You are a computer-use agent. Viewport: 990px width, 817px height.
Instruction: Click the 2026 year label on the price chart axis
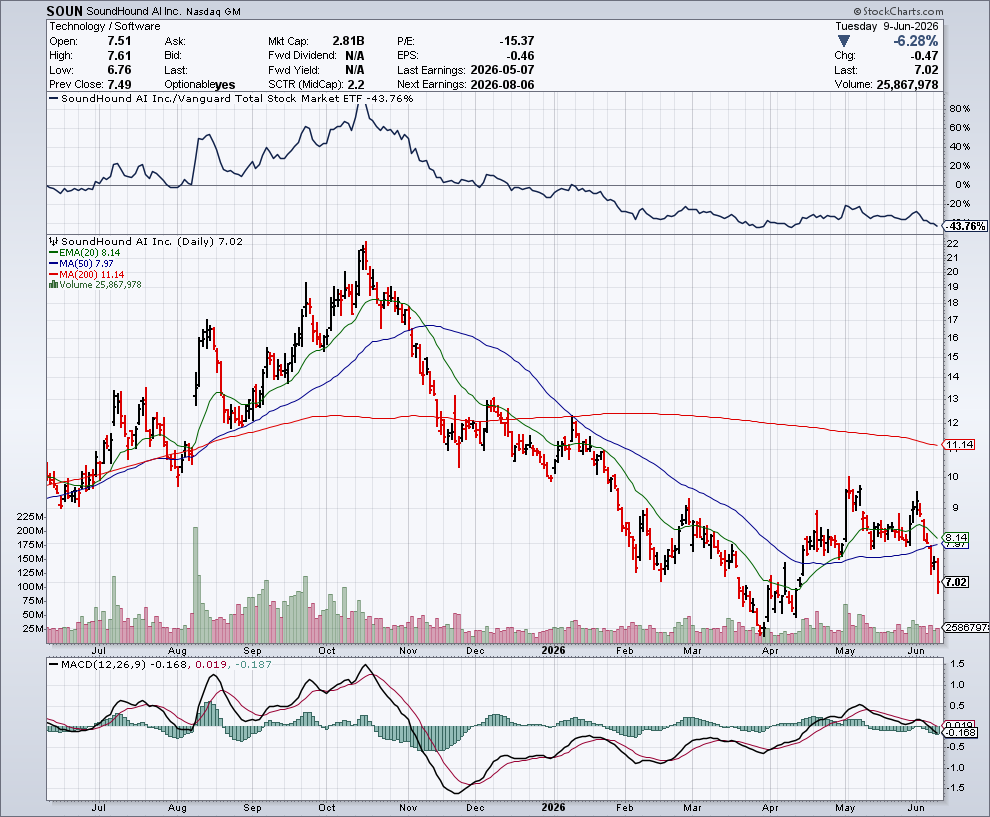553,650
